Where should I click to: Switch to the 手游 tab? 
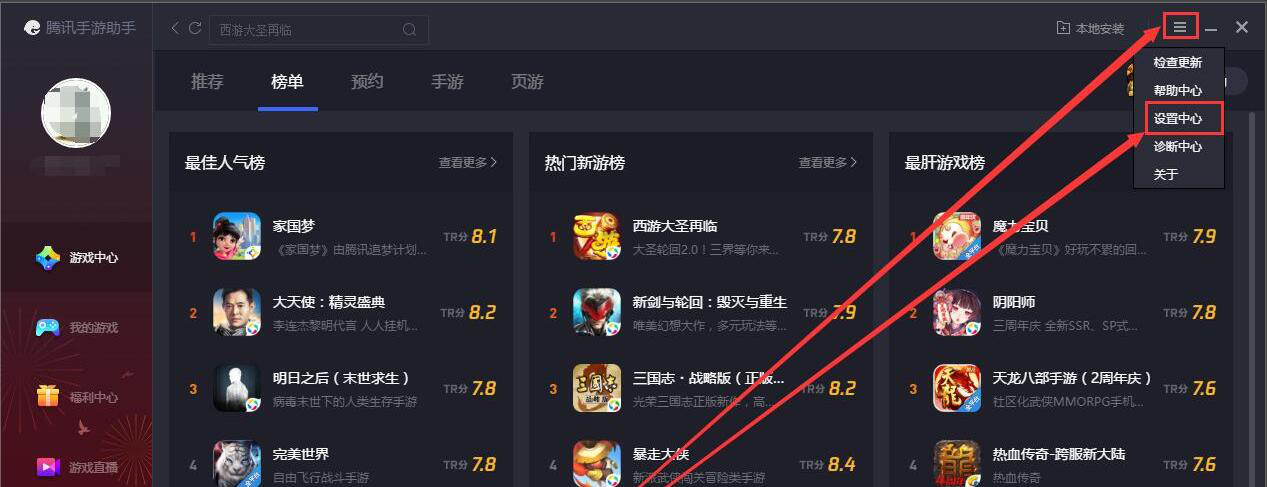pyautogui.click(x=447, y=82)
